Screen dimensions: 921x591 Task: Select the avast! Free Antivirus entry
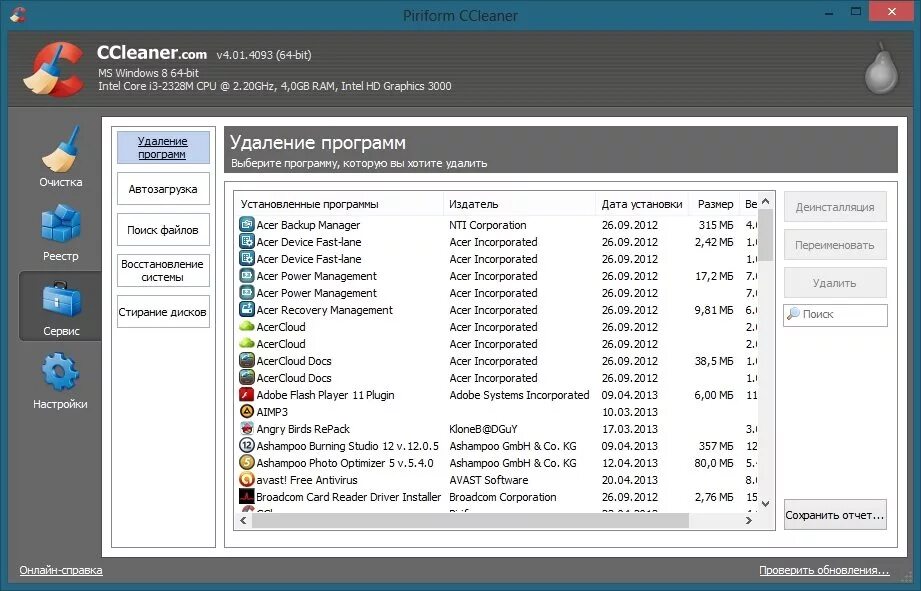[x=305, y=480]
